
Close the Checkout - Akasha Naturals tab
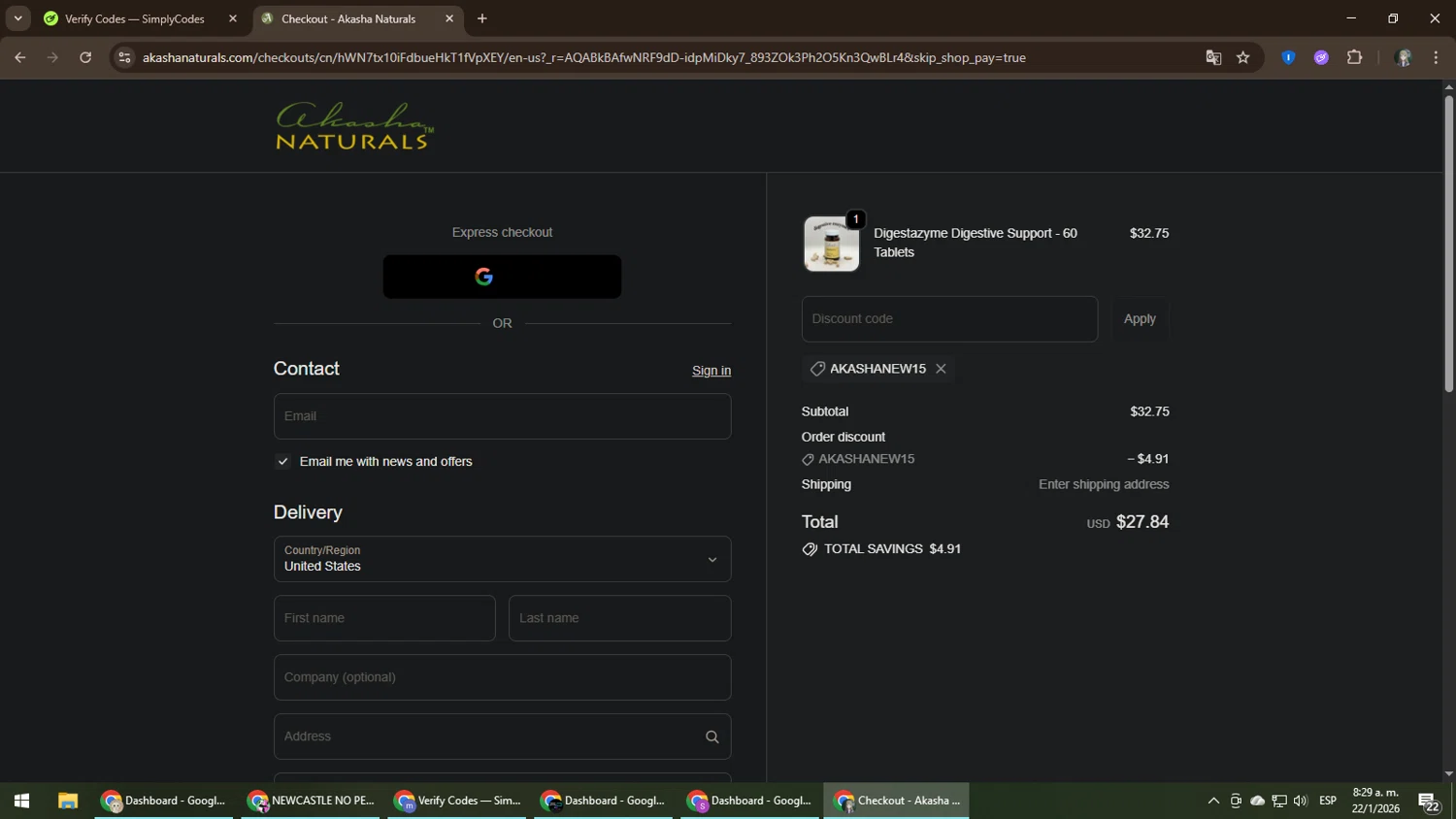[449, 18]
